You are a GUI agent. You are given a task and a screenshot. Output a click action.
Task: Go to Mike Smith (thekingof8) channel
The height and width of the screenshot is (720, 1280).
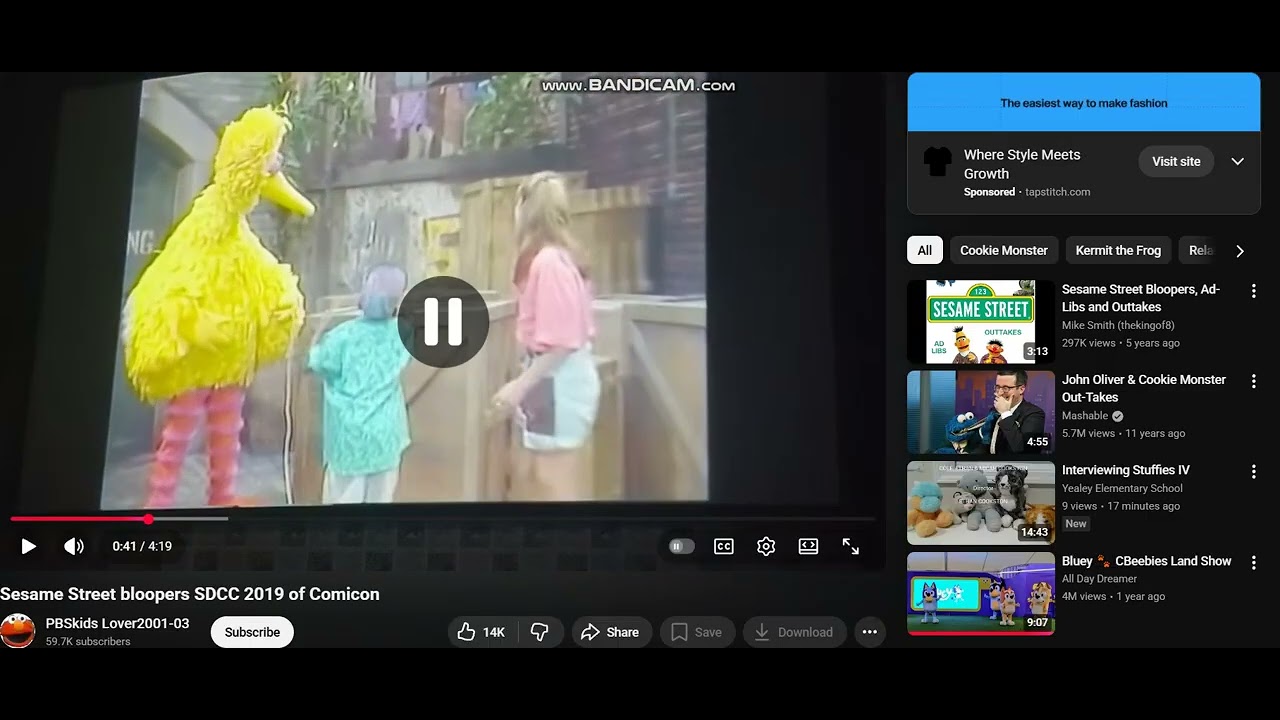(x=1118, y=326)
